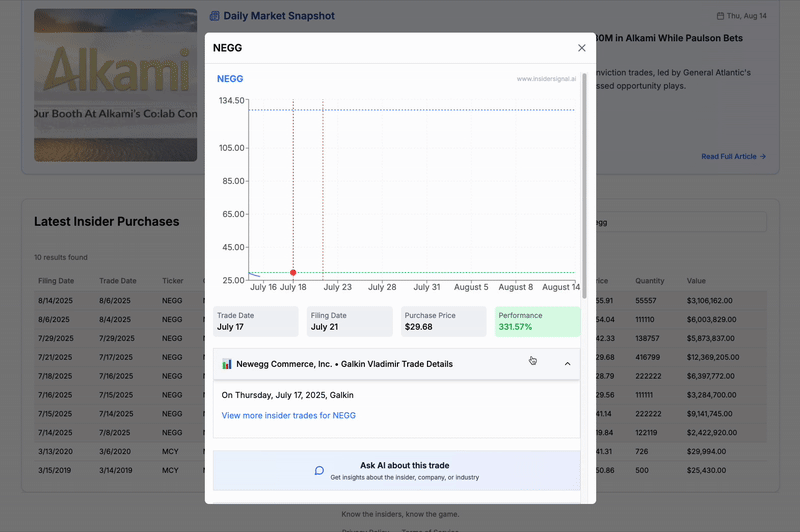Click the quantity 138757 cell
Viewport: 800px width, 532px height.
click(x=647, y=338)
